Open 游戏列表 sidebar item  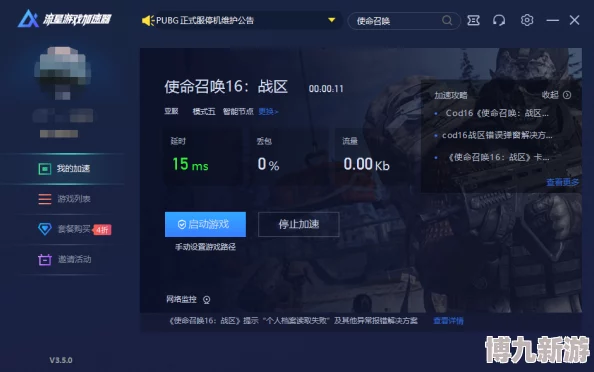(63, 199)
